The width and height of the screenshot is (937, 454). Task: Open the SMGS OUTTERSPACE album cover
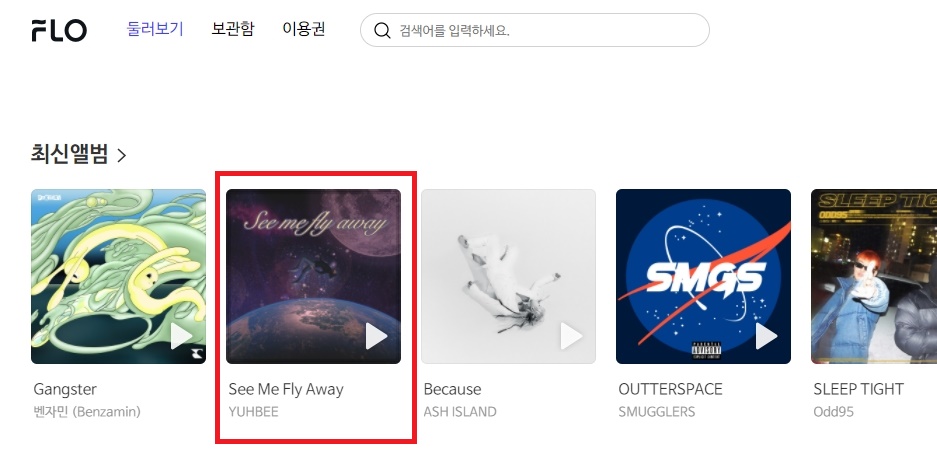(x=703, y=276)
